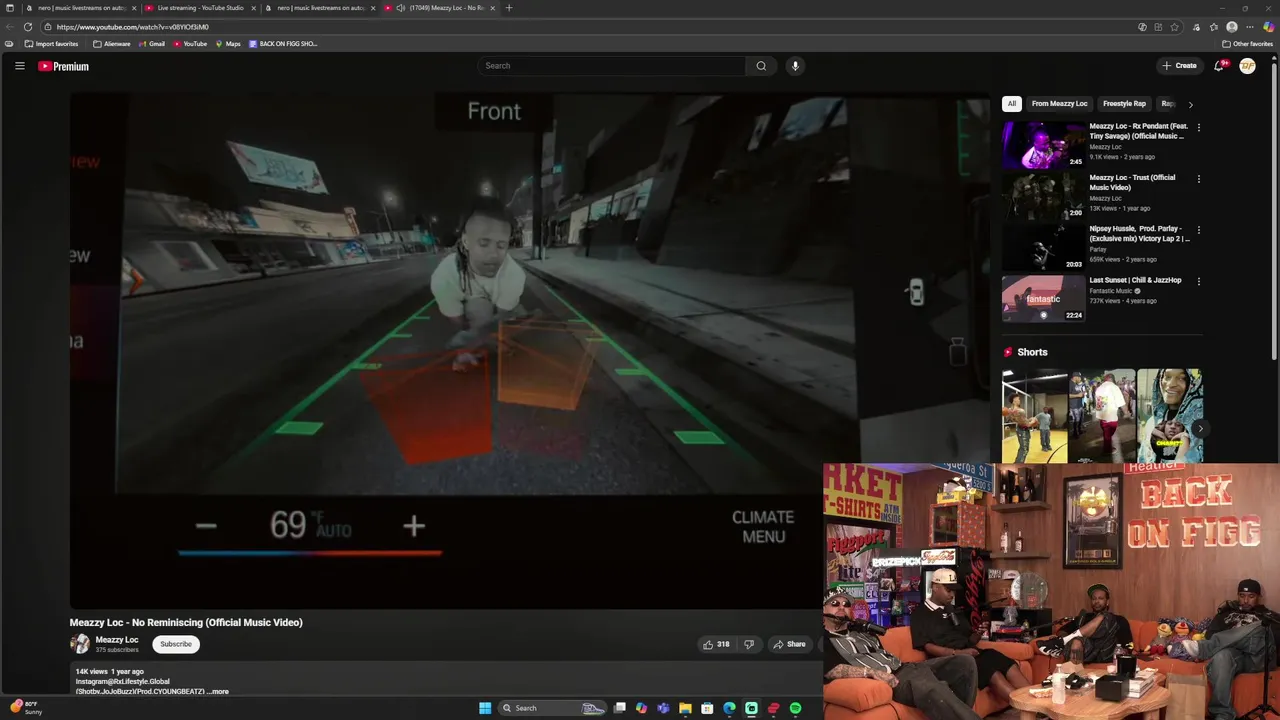This screenshot has width=1280, height=720.
Task: Refresh the browser page
Action: (x=28, y=27)
